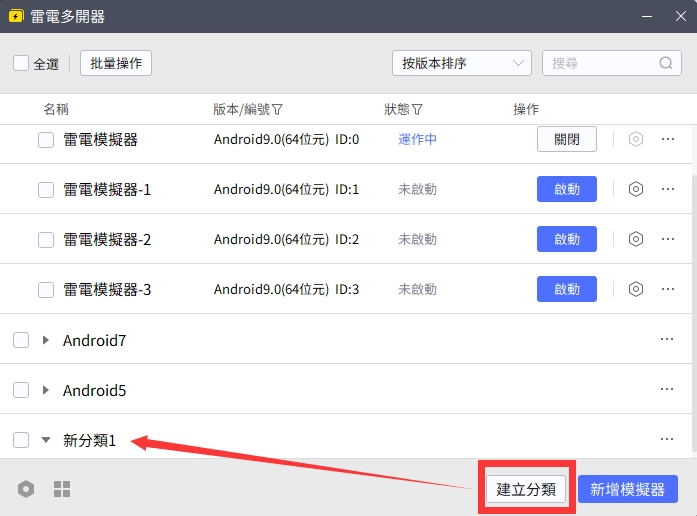Click the 名稱 column header
This screenshot has height=516, width=697.
[x=56, y=109]
